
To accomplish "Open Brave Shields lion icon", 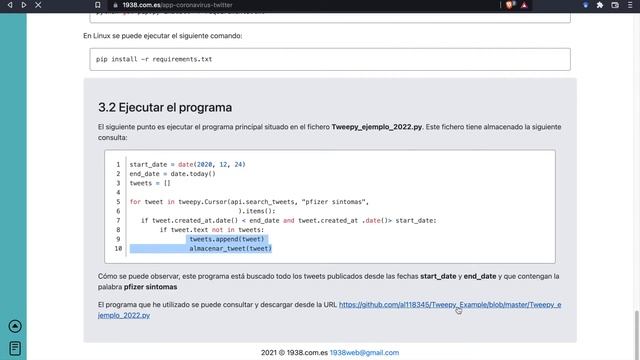I will click(510, 5).
